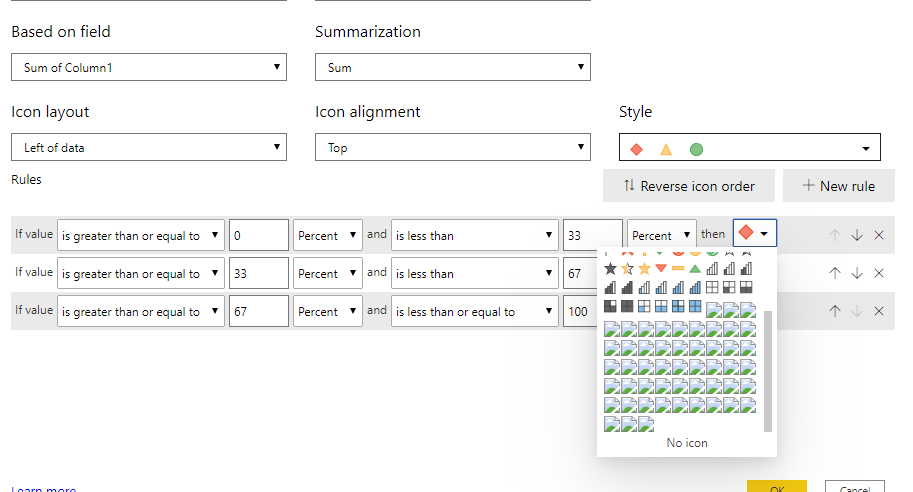Screen dimensions: 913x492
Task: Open the red diamond icon dropdown in first rule
Action: pyautogui.click(x=755, y=233)
